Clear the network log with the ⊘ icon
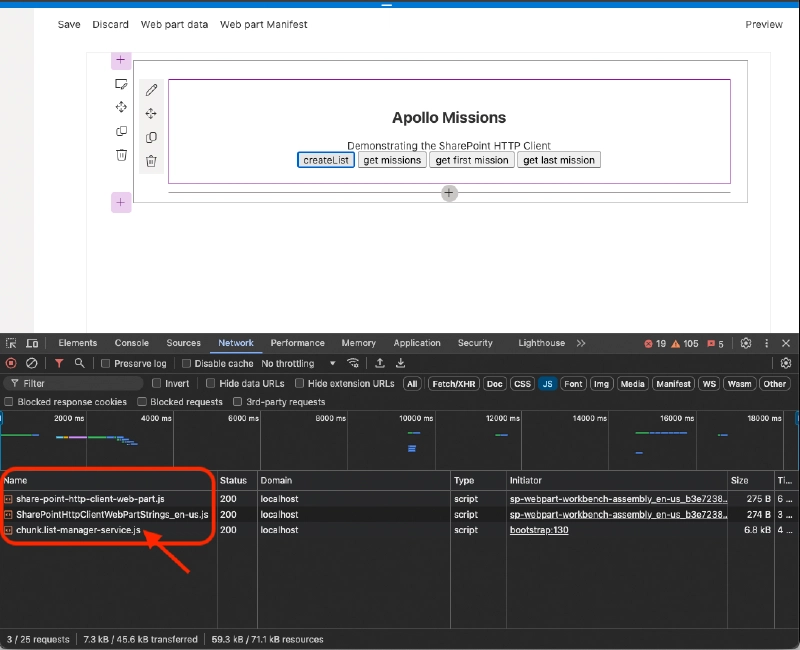The image size is (800, 650). (x=32, y=363)
